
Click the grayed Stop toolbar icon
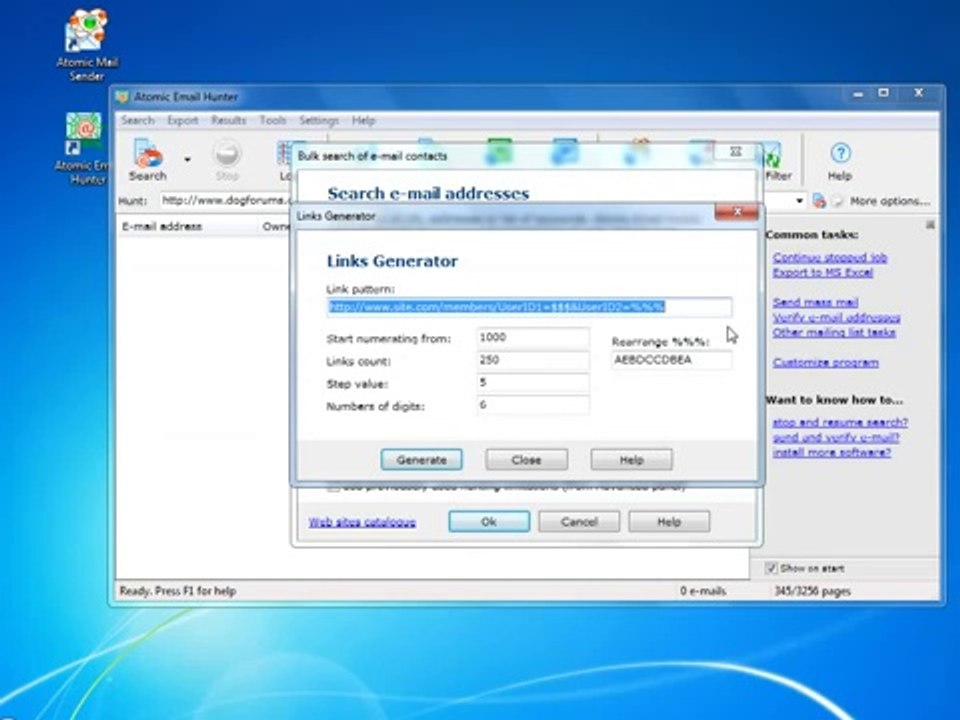click(x=227, y=159)
